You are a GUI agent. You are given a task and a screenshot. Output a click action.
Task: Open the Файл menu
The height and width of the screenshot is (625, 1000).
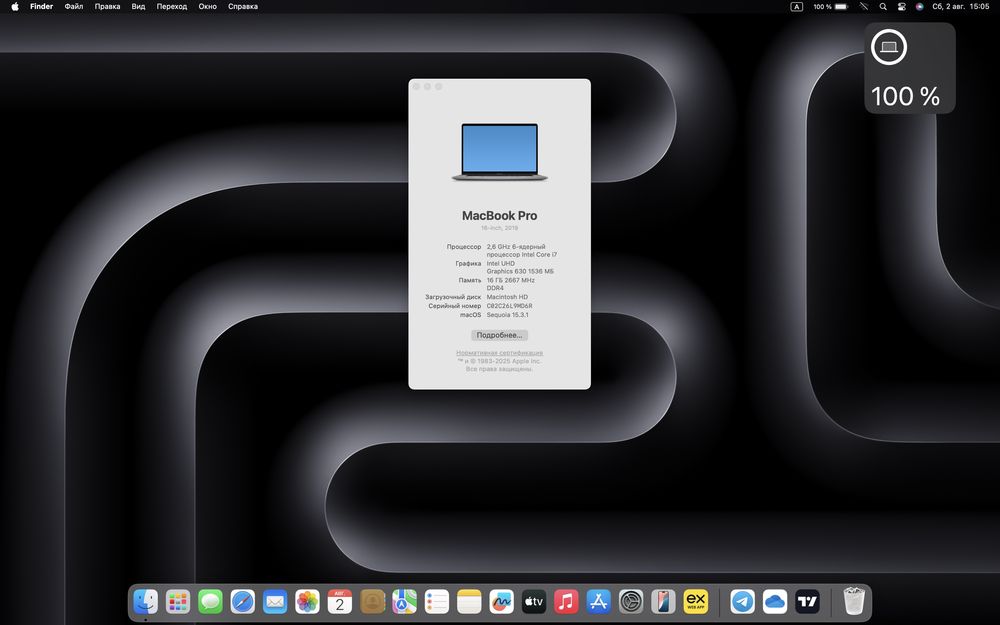[x=74, y=6]
